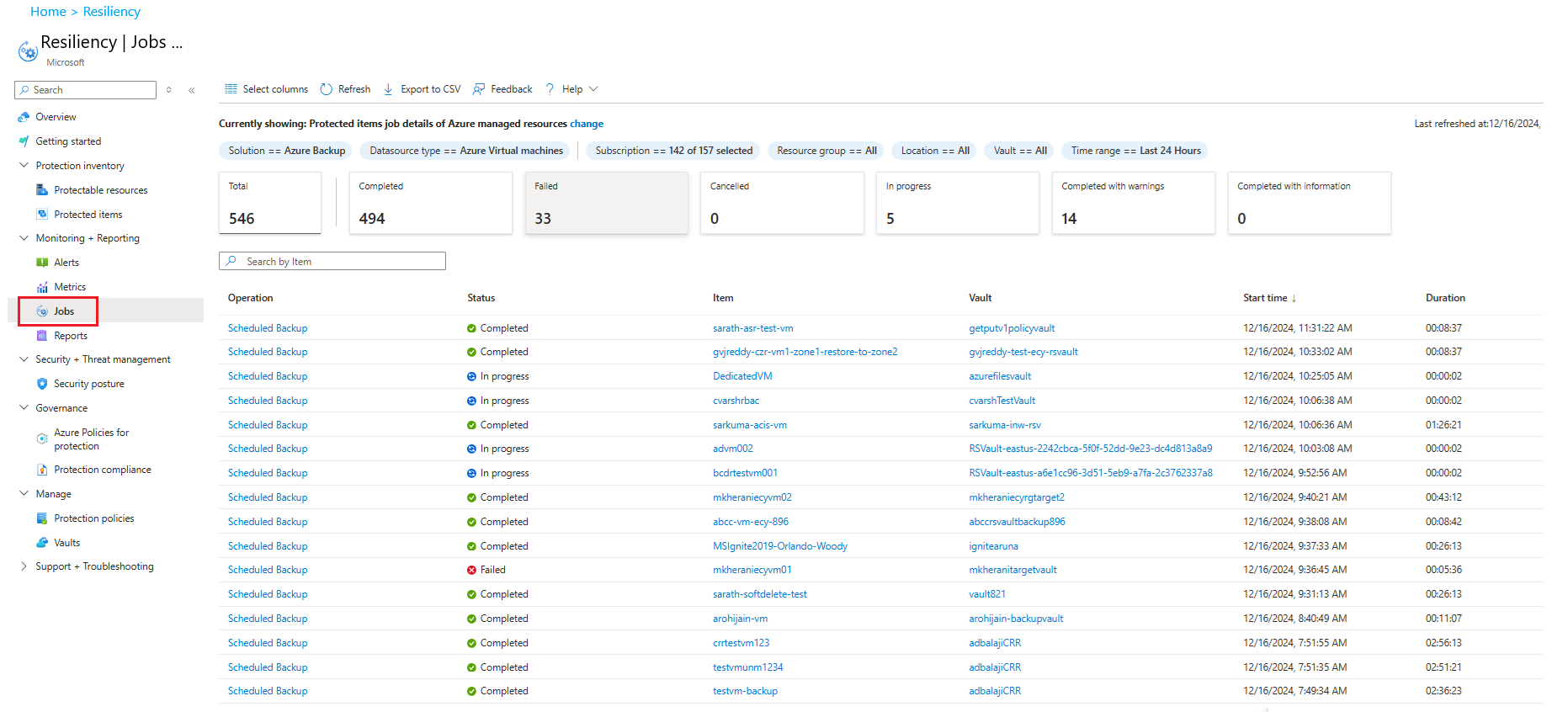The height and width of the screenshot is (712, 1568).
Task: Open the sarath-asr-test-vm item link
Action: [x=753, y=328]
